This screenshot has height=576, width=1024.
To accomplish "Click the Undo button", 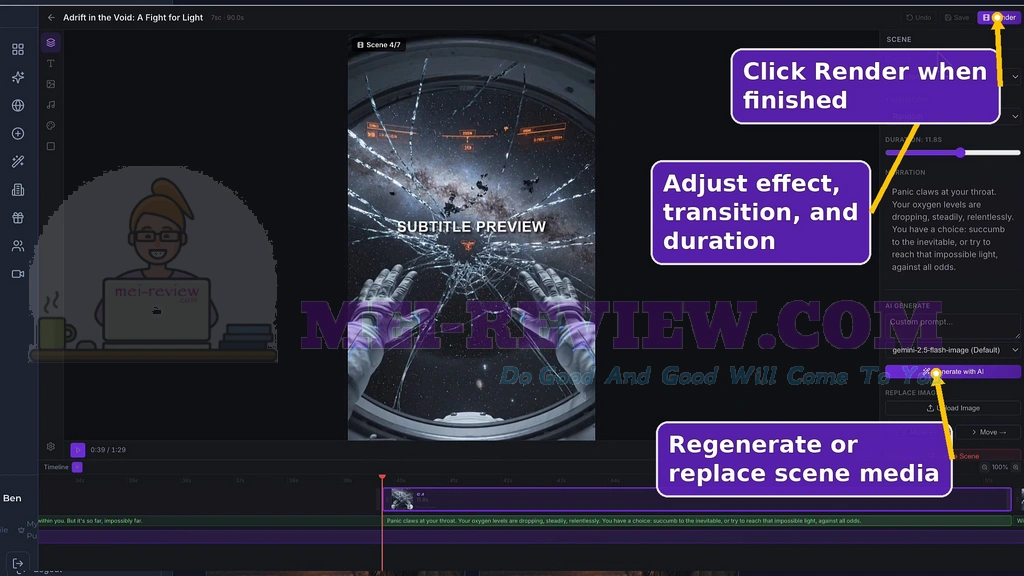I will point(919,18).
